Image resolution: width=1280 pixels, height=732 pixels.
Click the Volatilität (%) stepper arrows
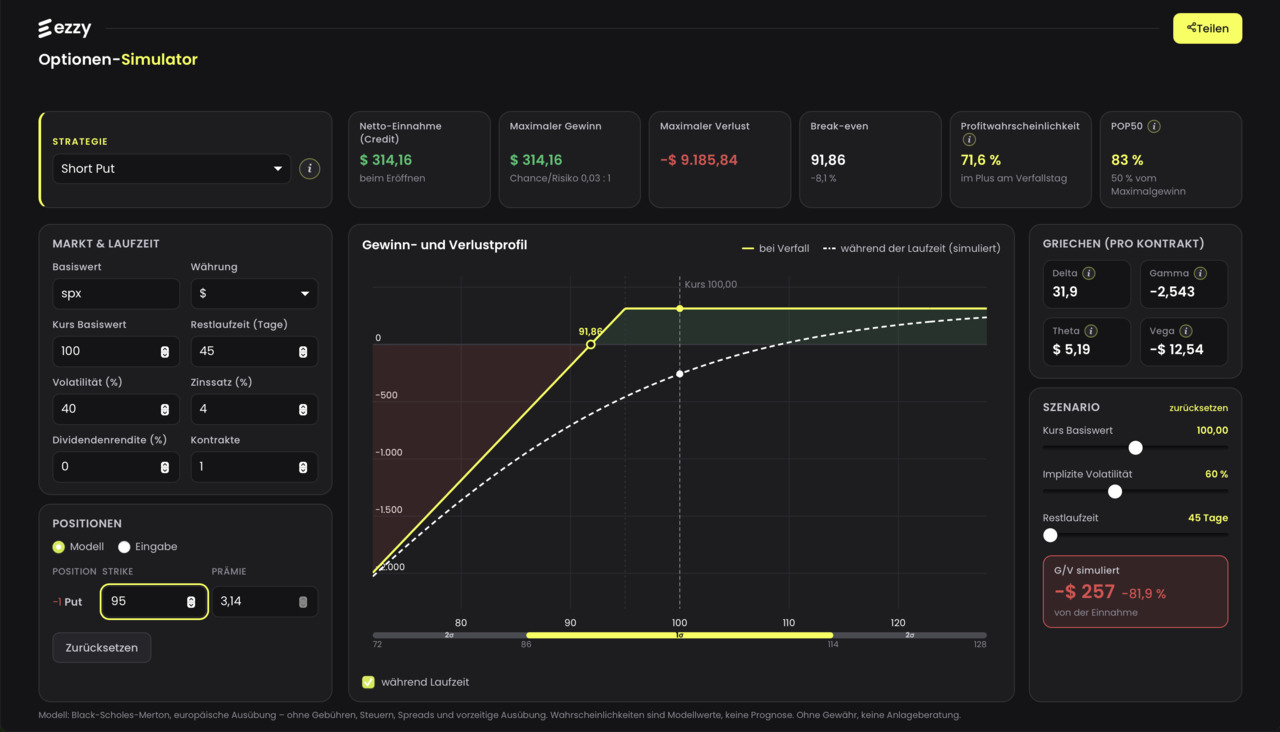coord(165,409)
